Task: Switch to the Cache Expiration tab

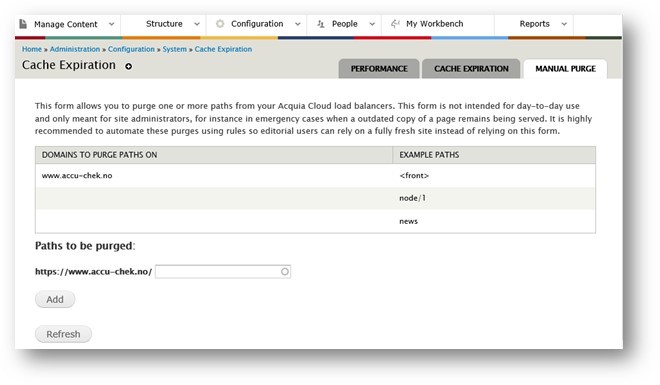Action: [471, 69]
